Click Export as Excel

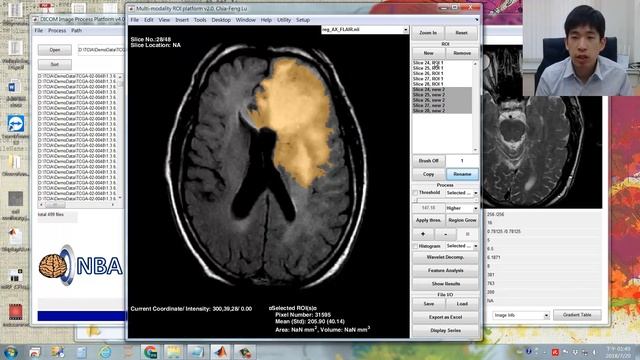tap(445, 318)
